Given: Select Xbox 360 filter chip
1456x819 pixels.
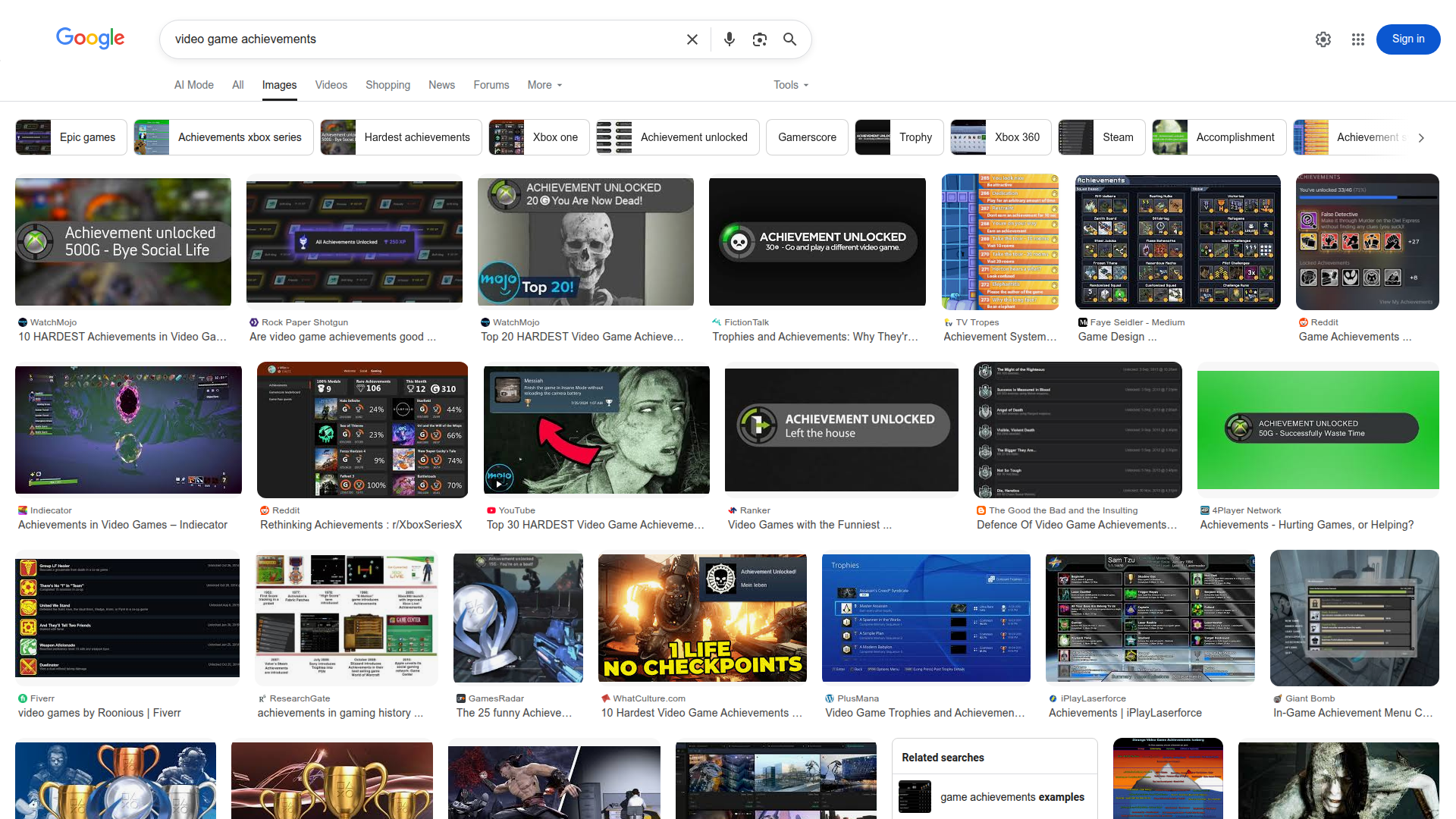Looking at the screenshot, I should [1001, 137].
